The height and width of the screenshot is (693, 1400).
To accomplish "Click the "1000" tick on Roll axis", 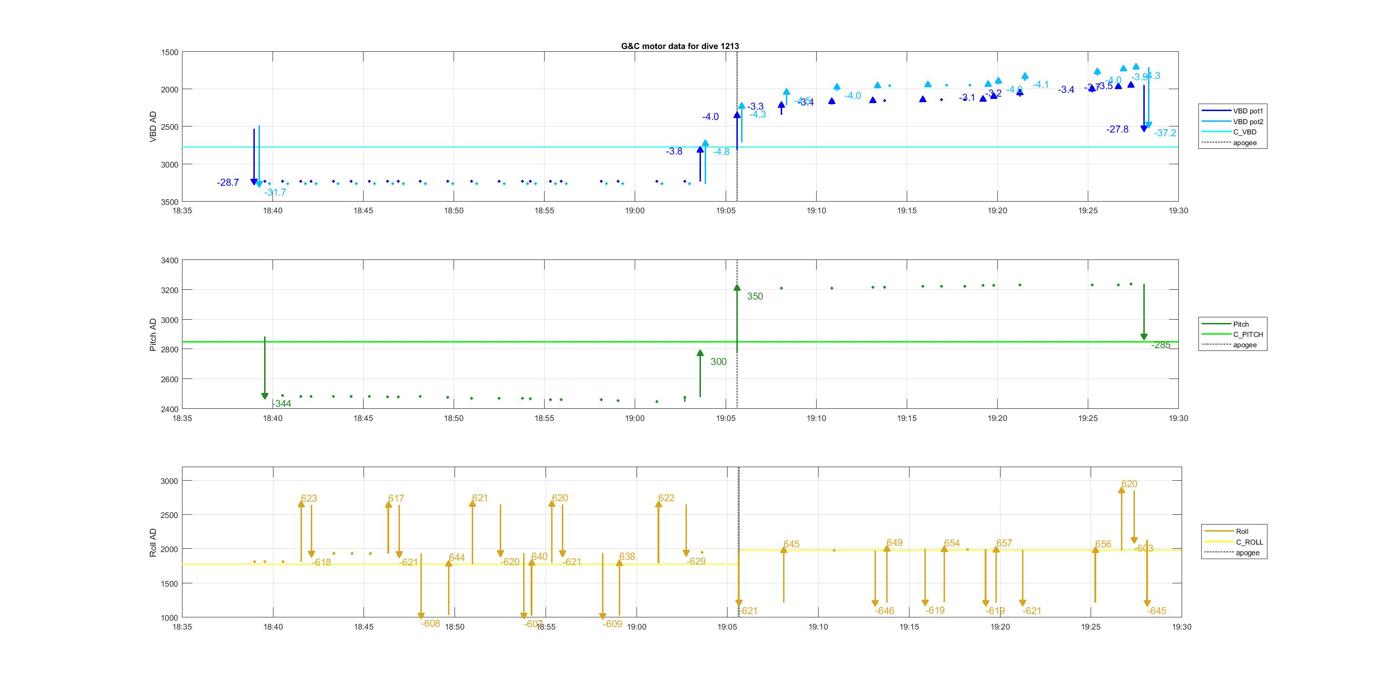I will pos(170,618).
